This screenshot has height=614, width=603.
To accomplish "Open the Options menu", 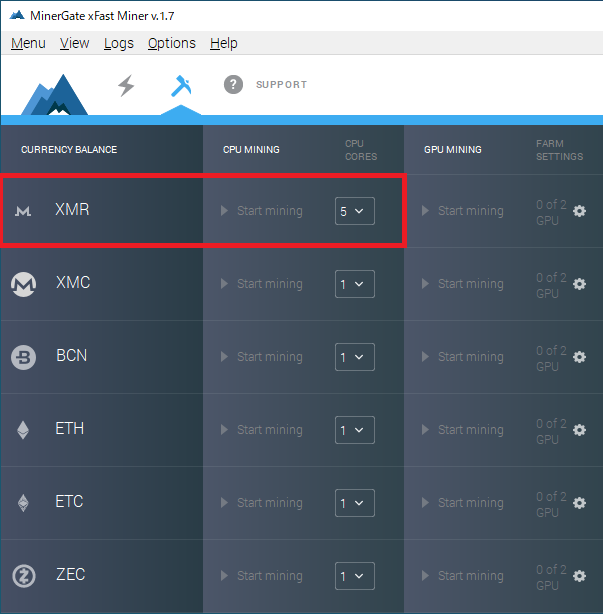I will tap(171, 43).
